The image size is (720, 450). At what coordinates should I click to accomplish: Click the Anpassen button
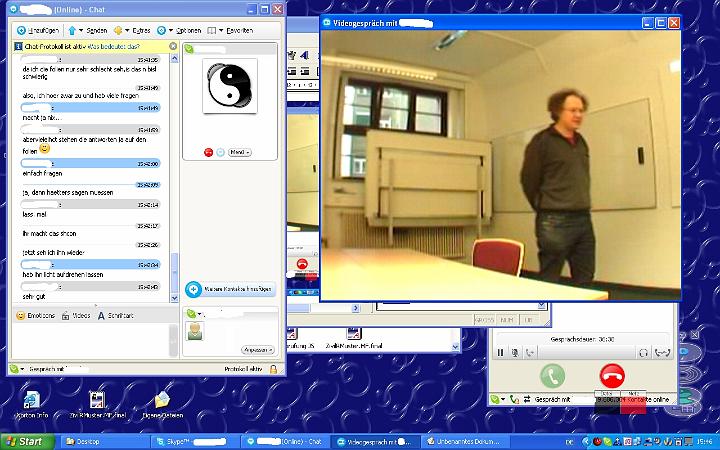click(258, 350)
